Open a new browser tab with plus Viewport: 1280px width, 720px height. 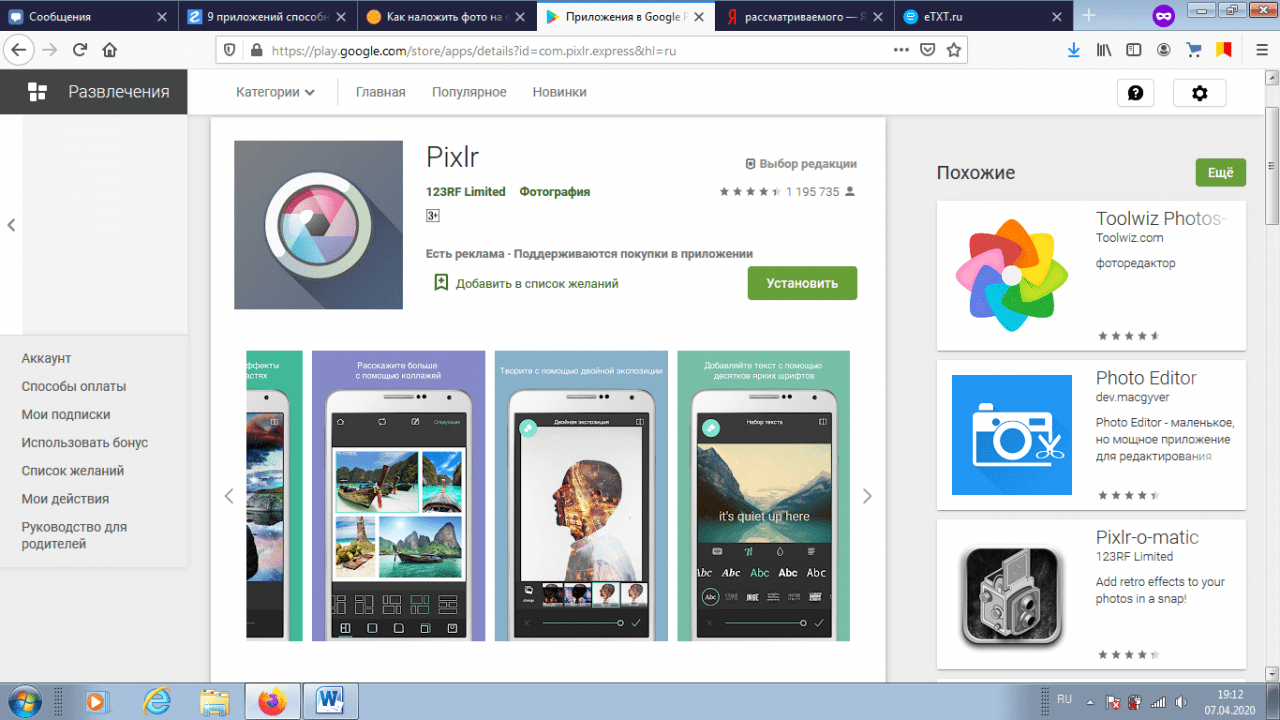click(1089, 16)
